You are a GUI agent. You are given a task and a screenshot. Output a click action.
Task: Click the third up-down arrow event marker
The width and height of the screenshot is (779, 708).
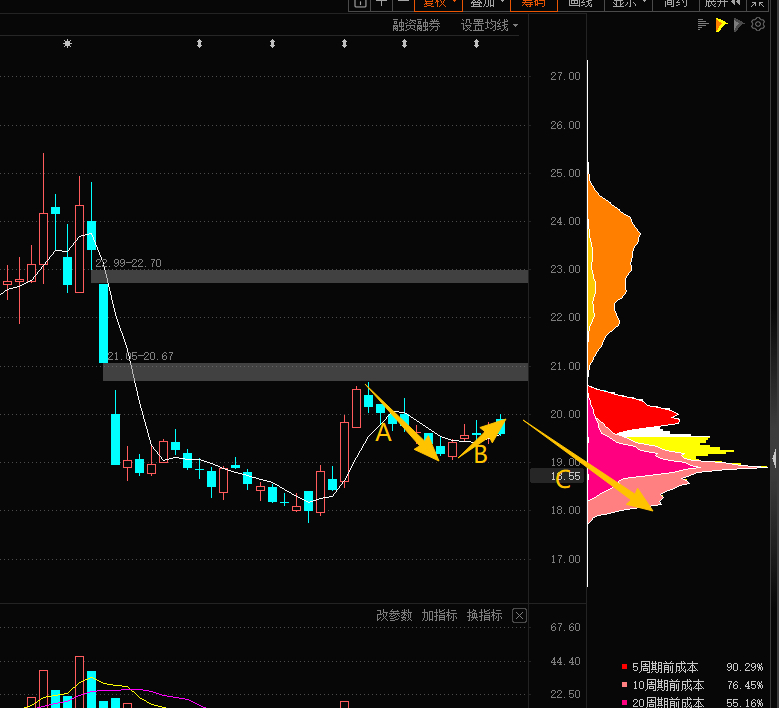pos(344,44)
